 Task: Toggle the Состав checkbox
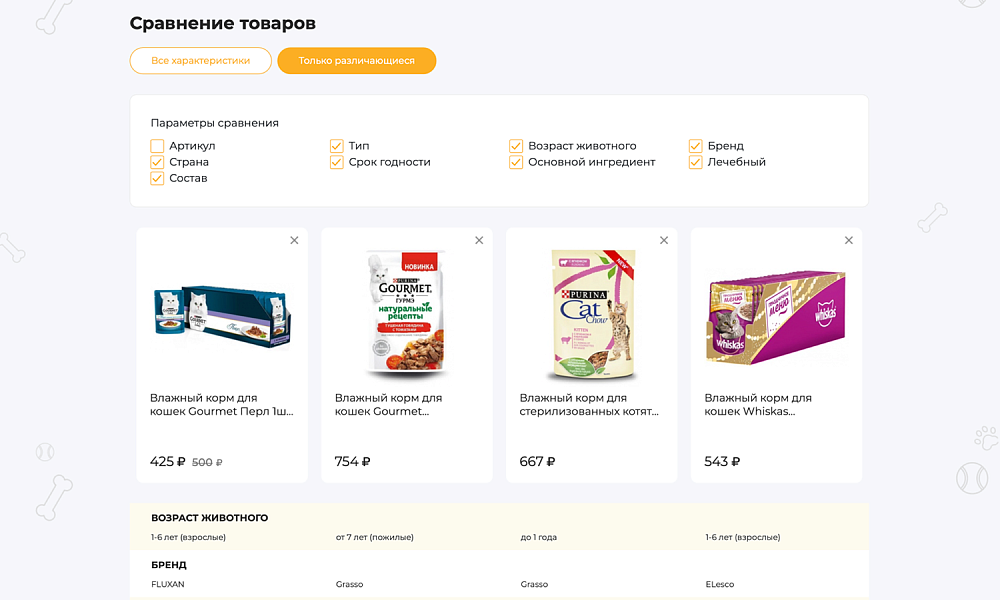(x=157, y=178)
